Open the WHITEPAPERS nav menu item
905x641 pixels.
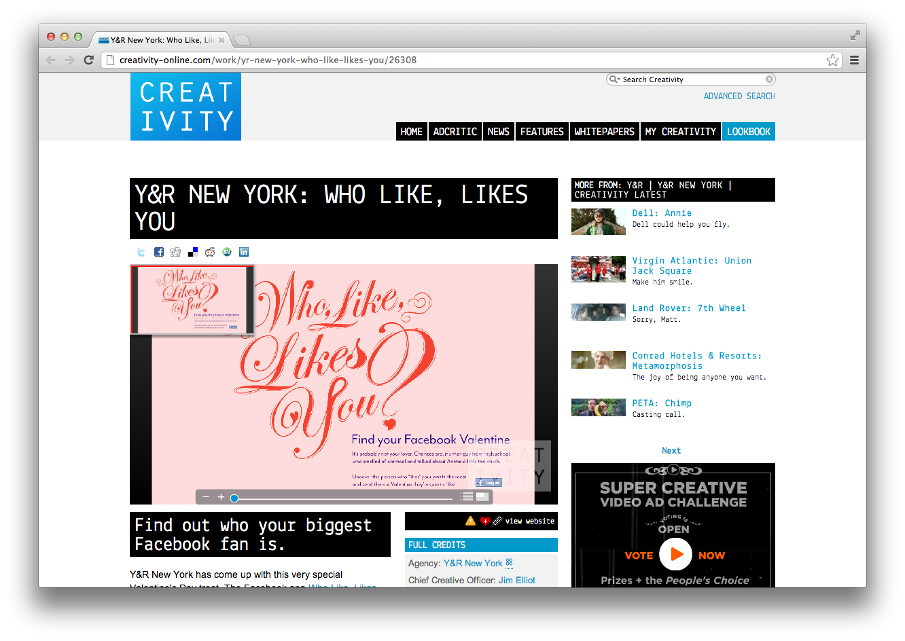[x=604, y=132]
